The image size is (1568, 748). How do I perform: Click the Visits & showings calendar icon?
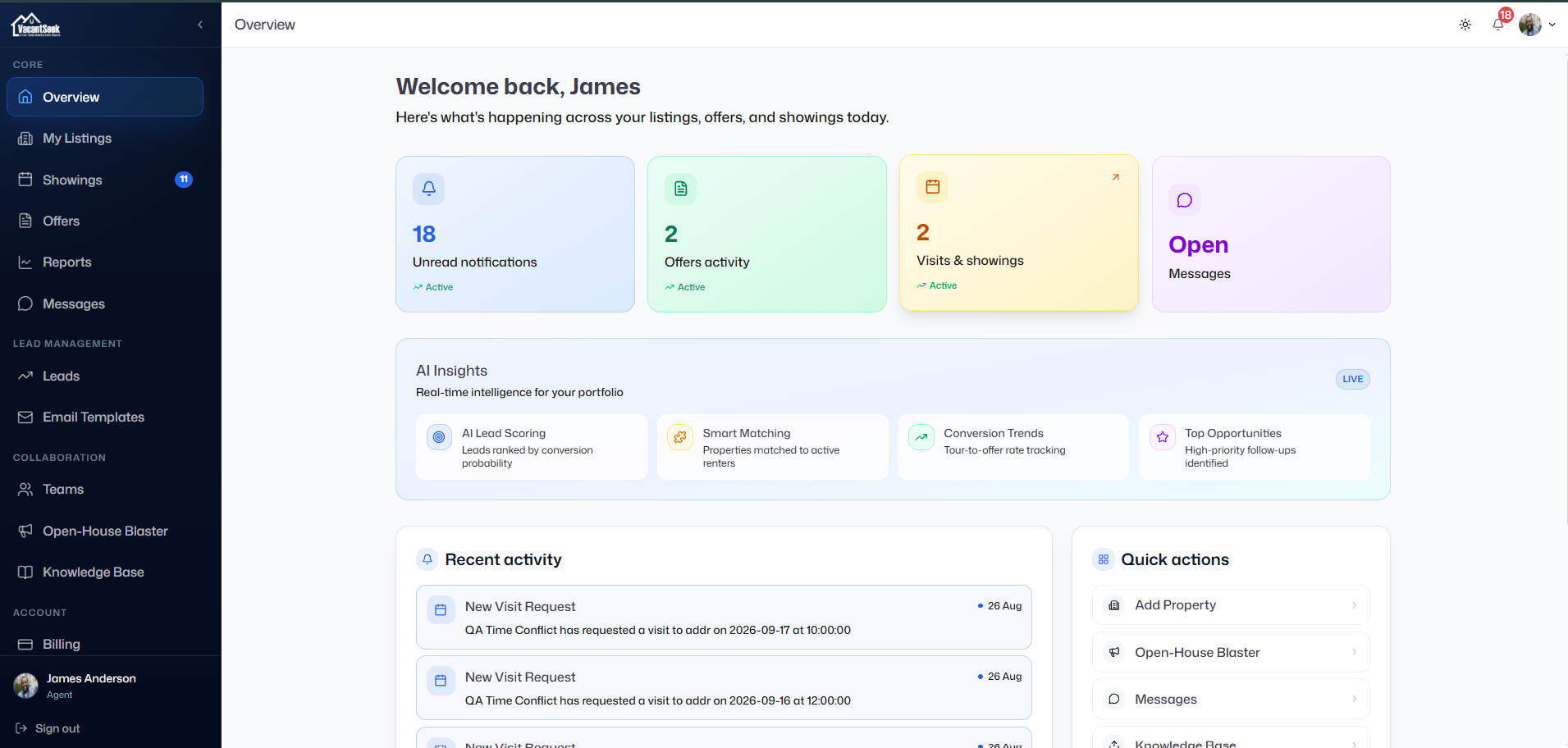(x=932, y=187)
